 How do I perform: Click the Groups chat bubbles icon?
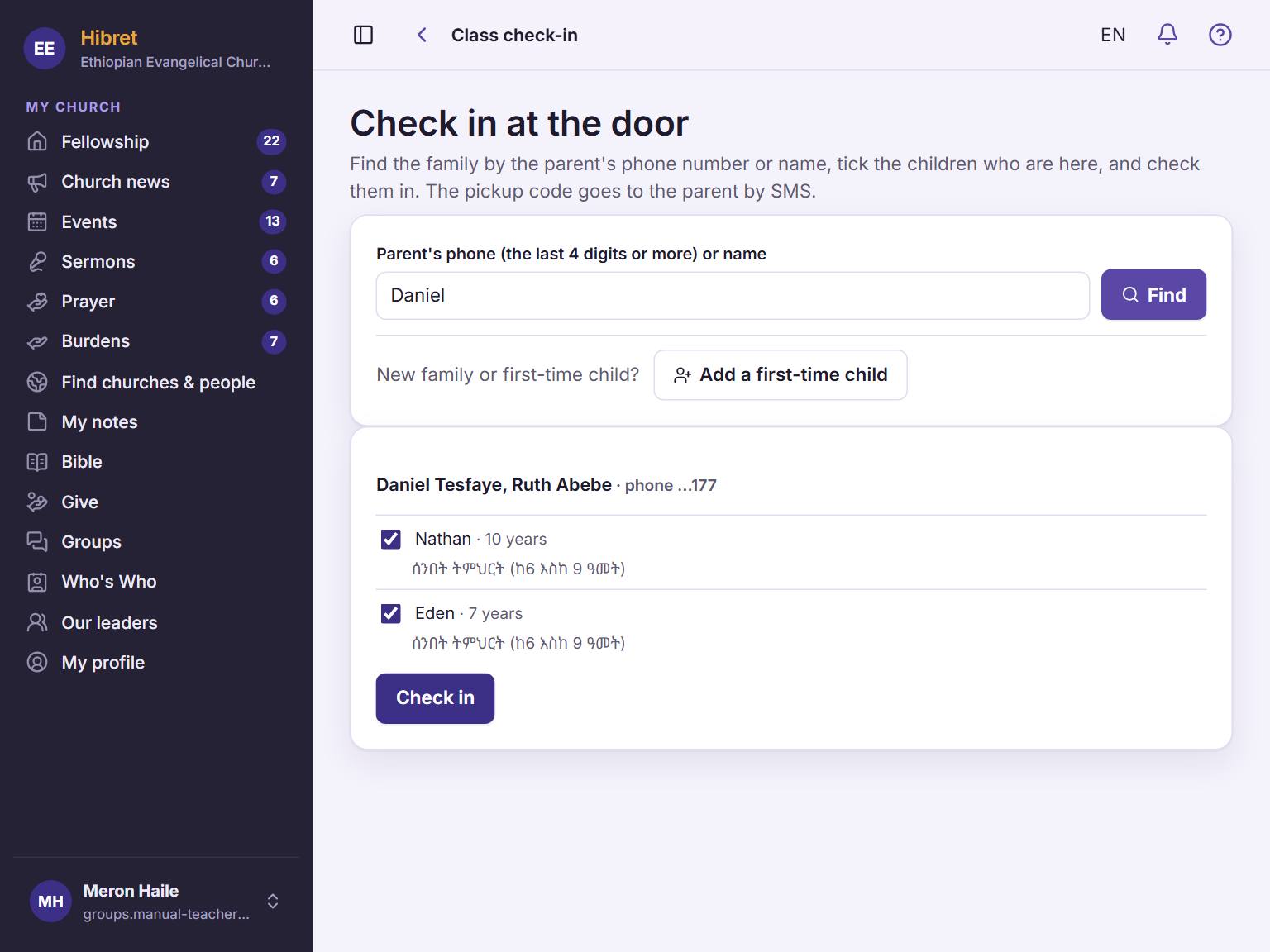coord(37,541)
